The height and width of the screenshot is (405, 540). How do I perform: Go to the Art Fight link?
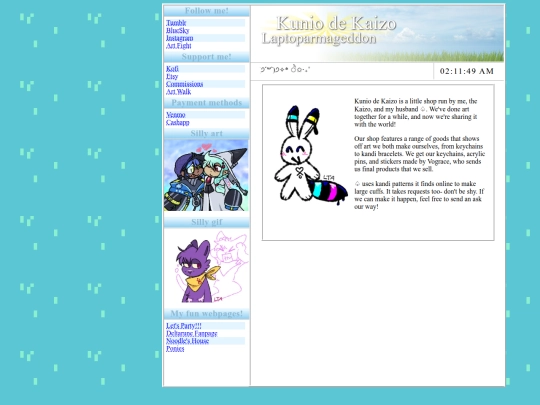tap(178, 45)
